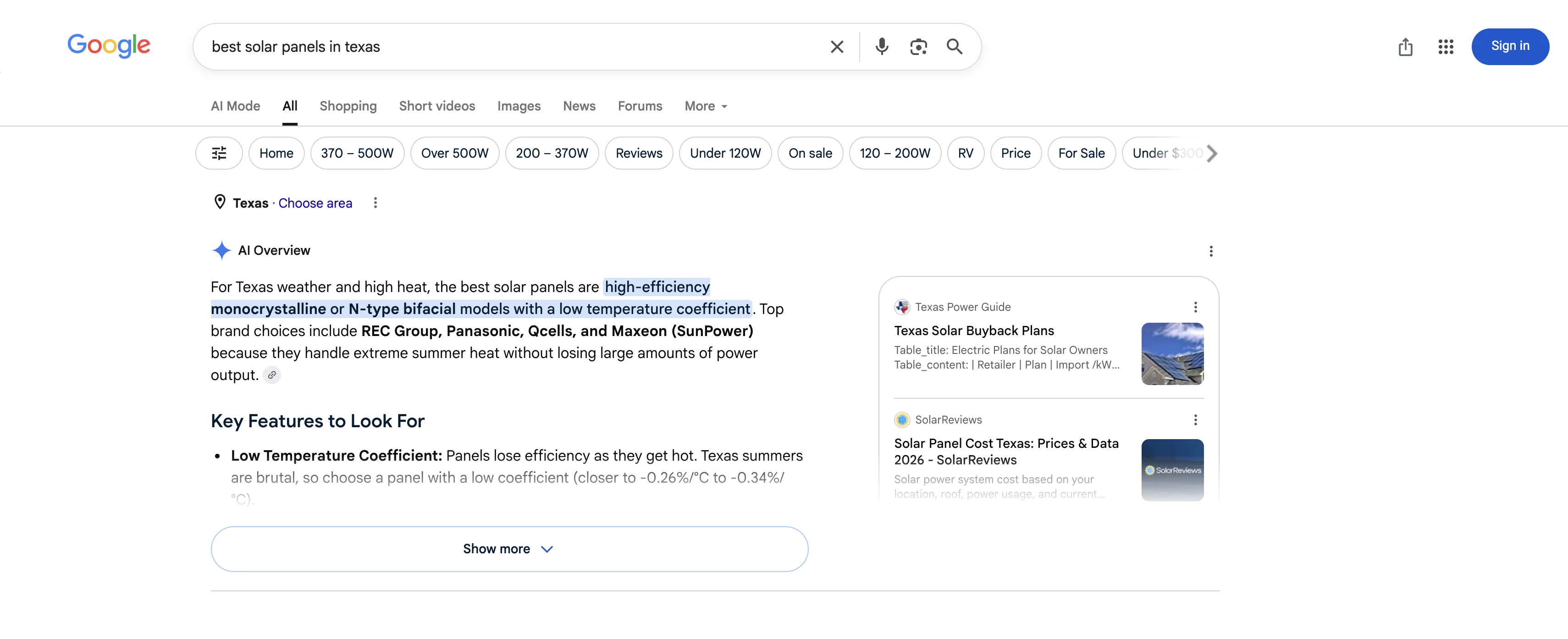Filter results by Under 120W

[x=726, y=154]
